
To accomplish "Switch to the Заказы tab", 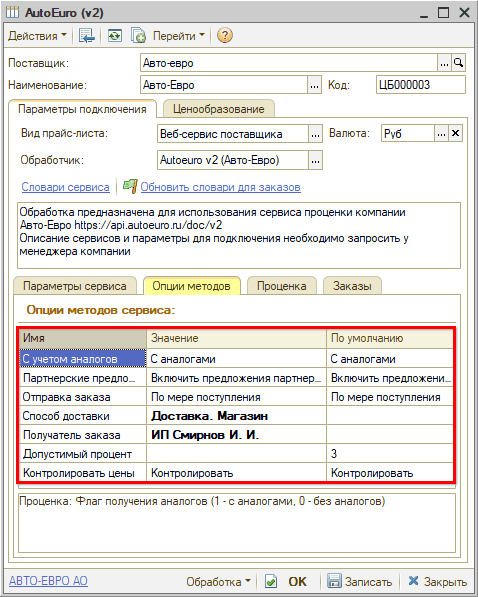I will pyautogui.click(x=352, y=286).
